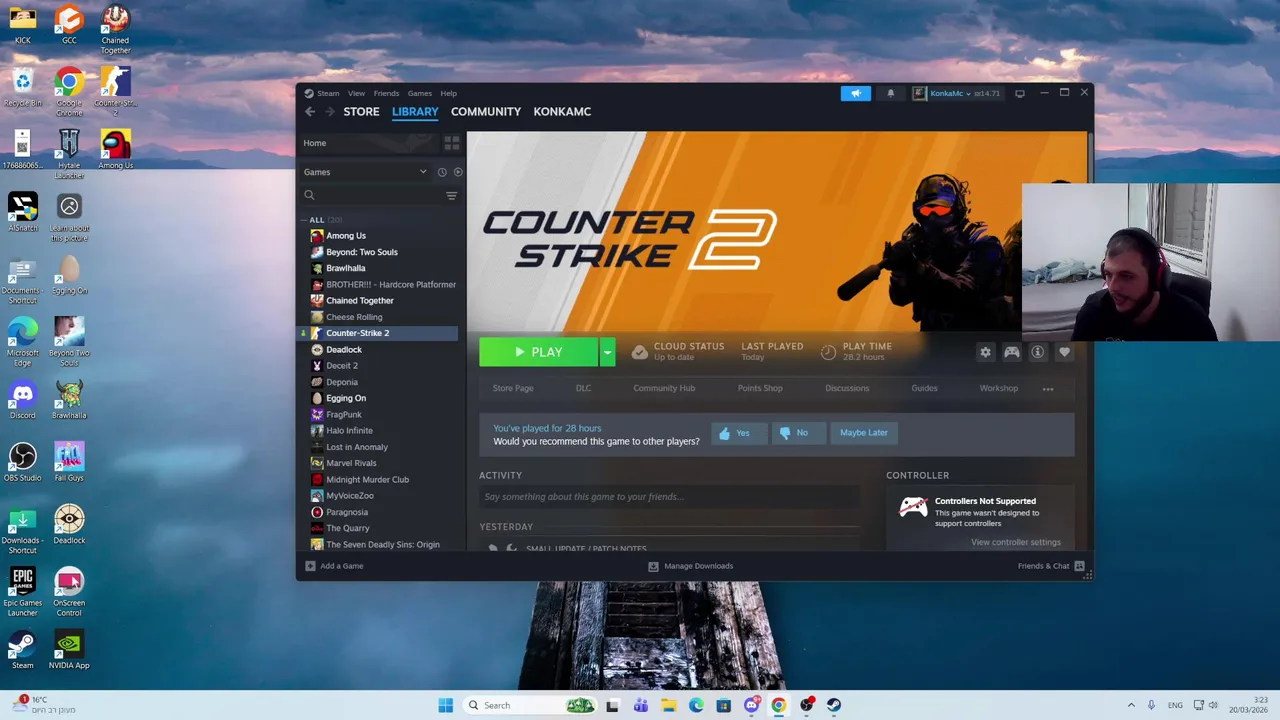Open Manage Downloads
The height and width of the screenshot is (720, 1280).
point(690,566)
